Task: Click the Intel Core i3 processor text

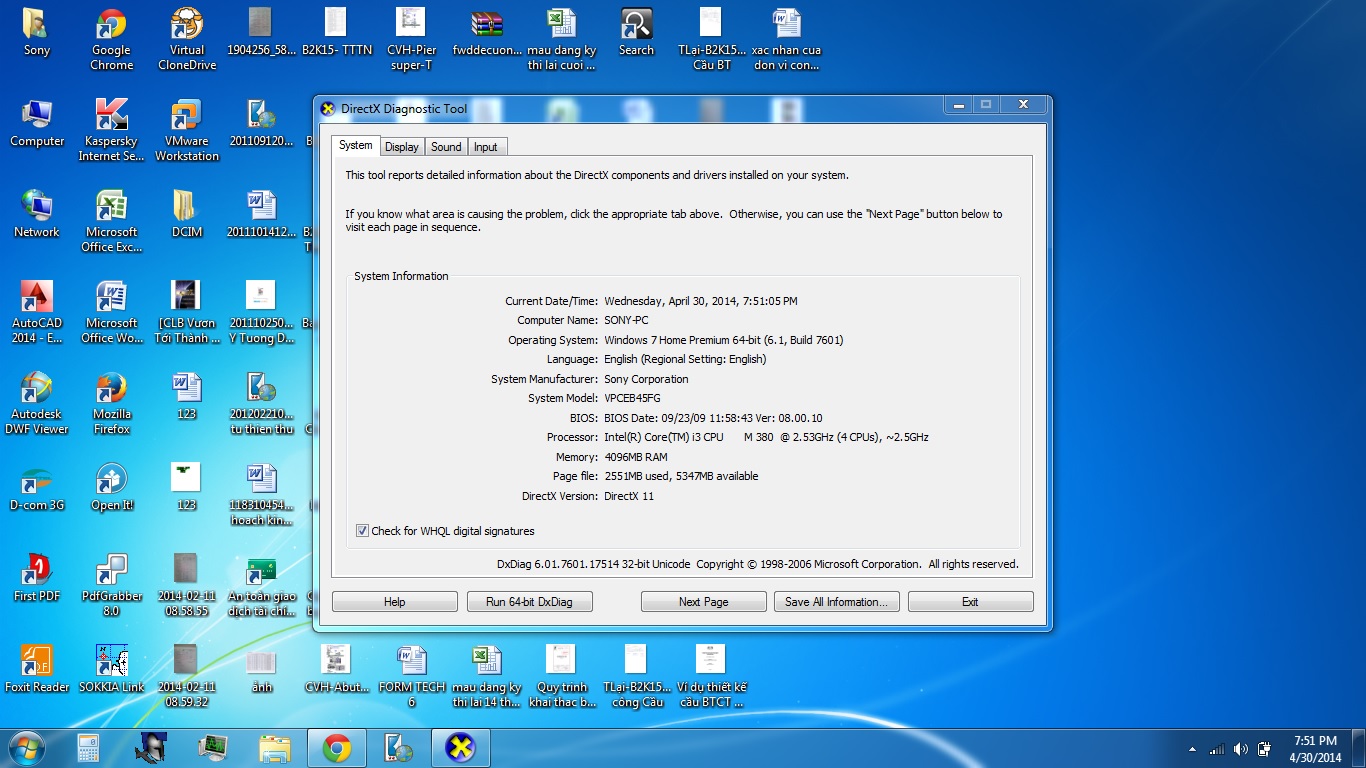Action: click(x=766, y=438)
